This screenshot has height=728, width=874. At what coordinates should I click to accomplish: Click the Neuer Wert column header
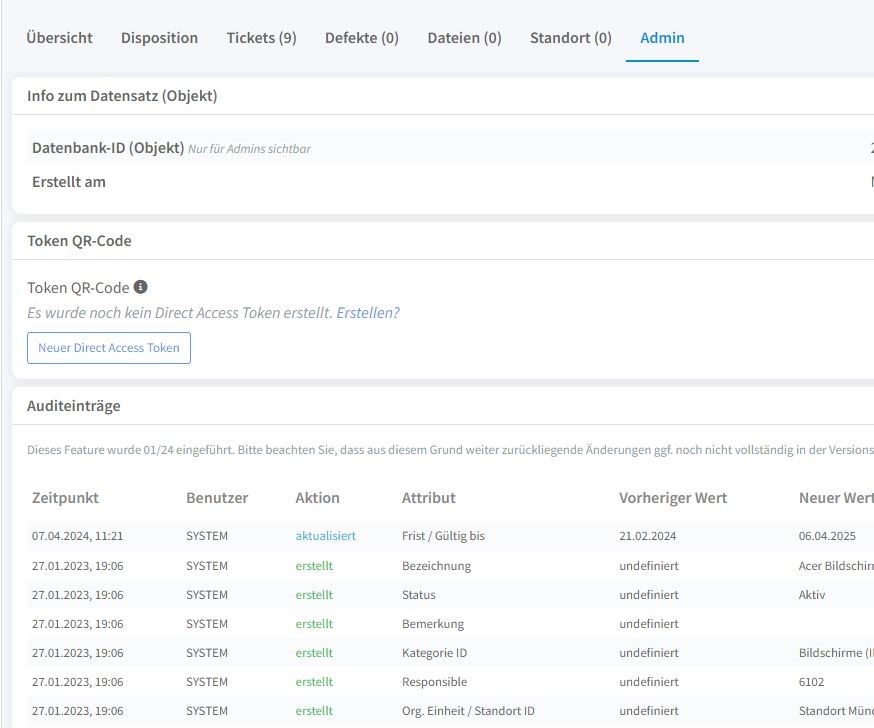point(835,498)
